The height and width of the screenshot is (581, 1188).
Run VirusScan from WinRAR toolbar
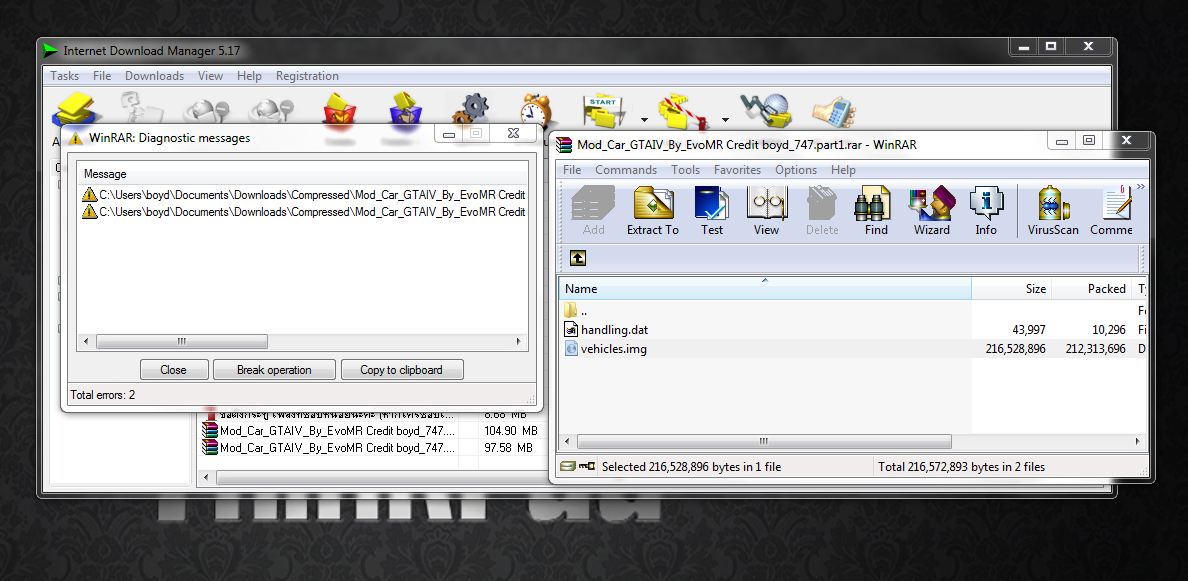[x=1052, y=211]
